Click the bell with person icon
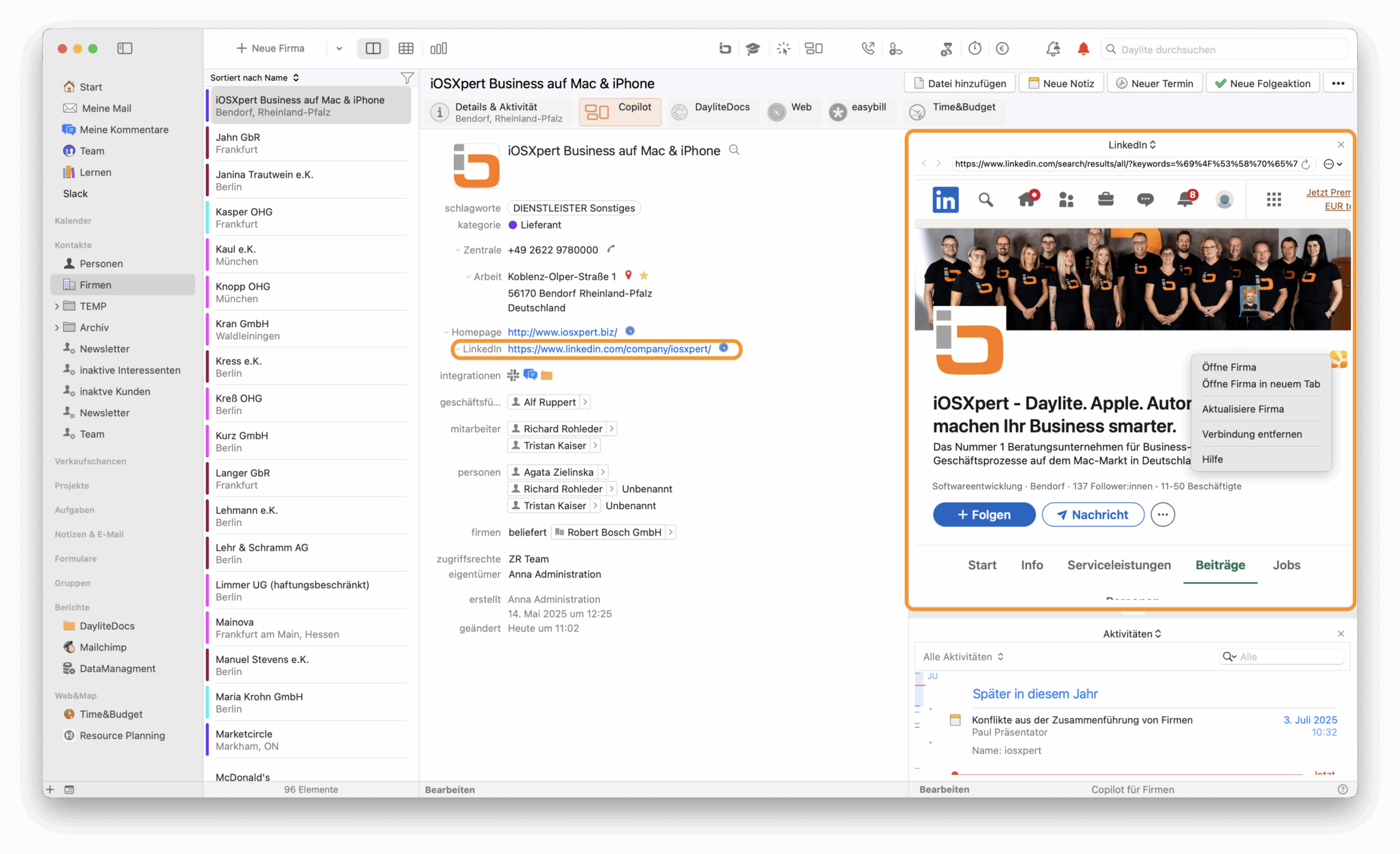The height and width of the screenshot is (854, 1400). click(x=1053, y=48)
